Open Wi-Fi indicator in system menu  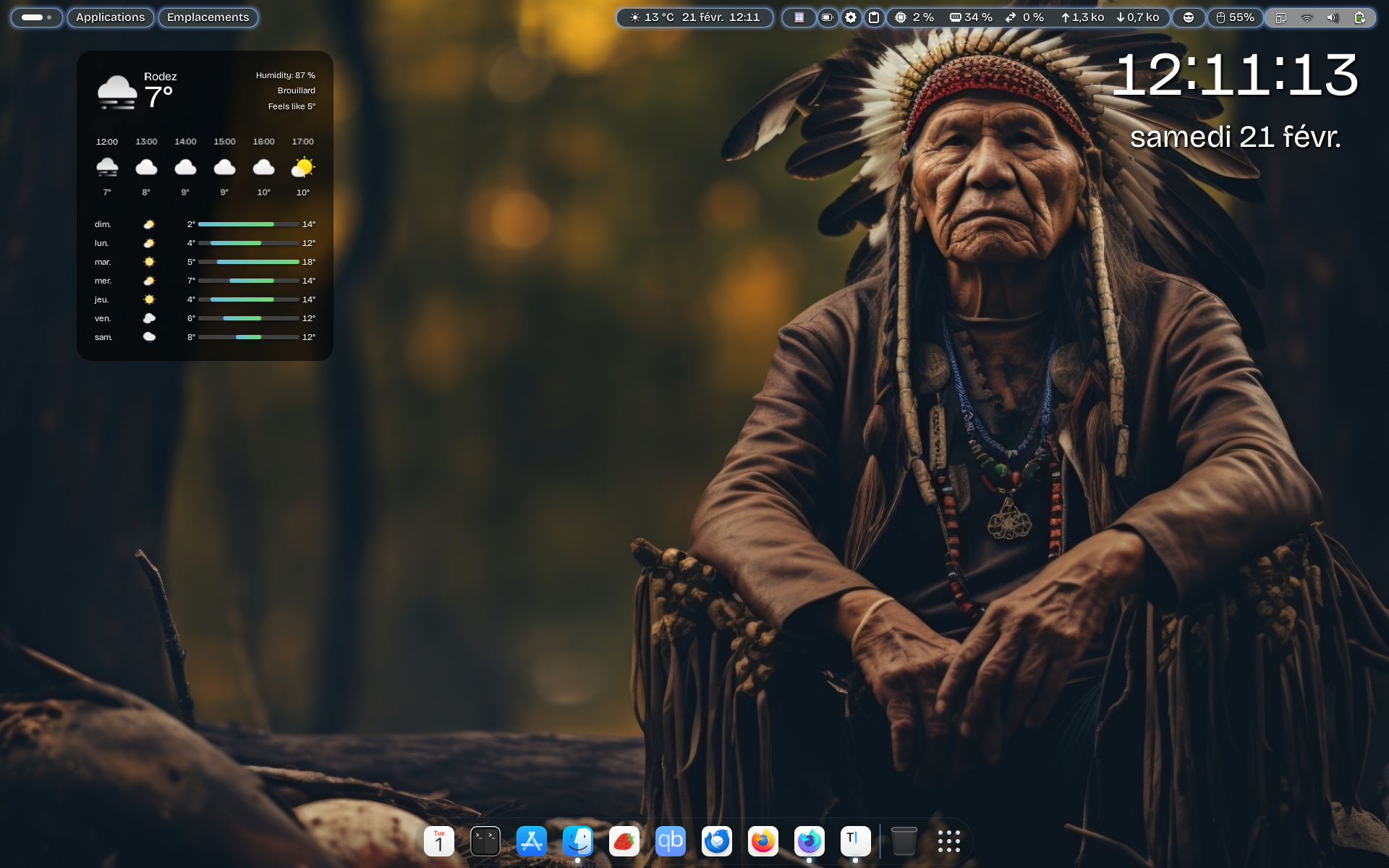pyautogui.click(x=1307, y=17)
